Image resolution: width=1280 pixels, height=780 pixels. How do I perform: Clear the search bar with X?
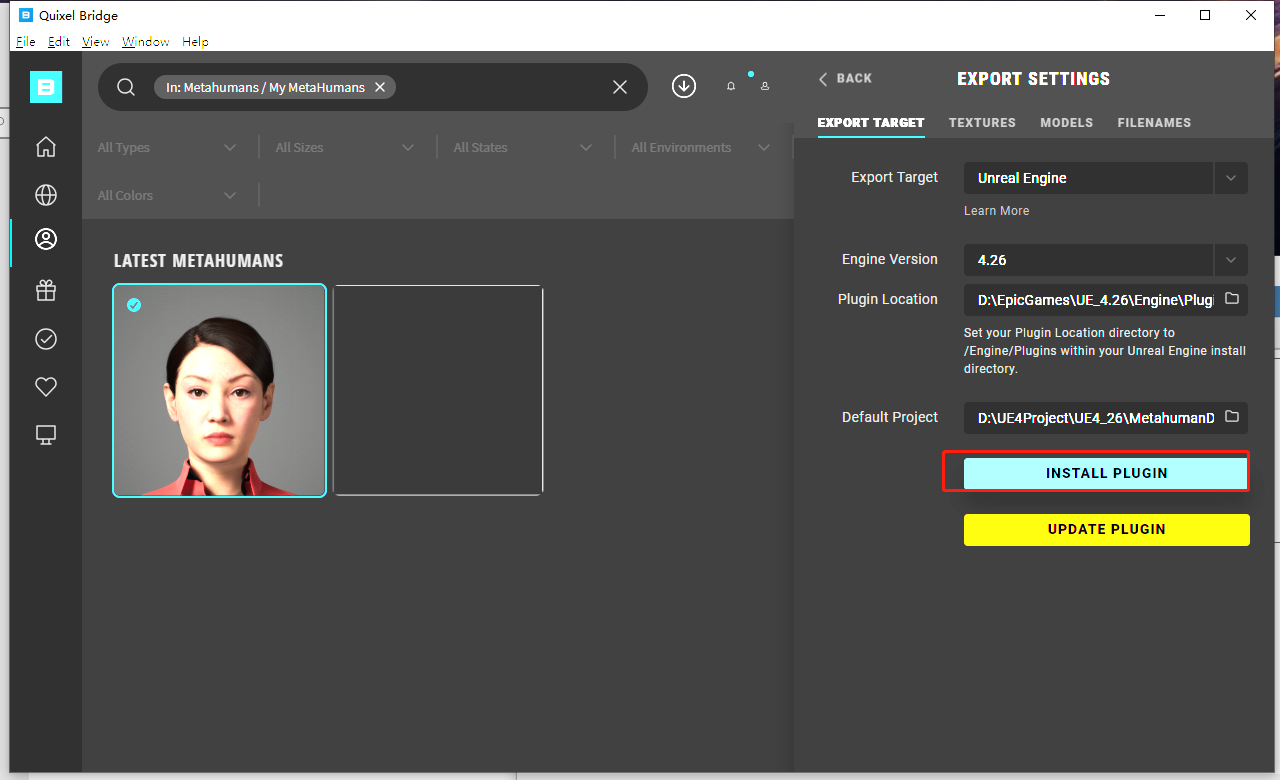click(x=620, y=87)
